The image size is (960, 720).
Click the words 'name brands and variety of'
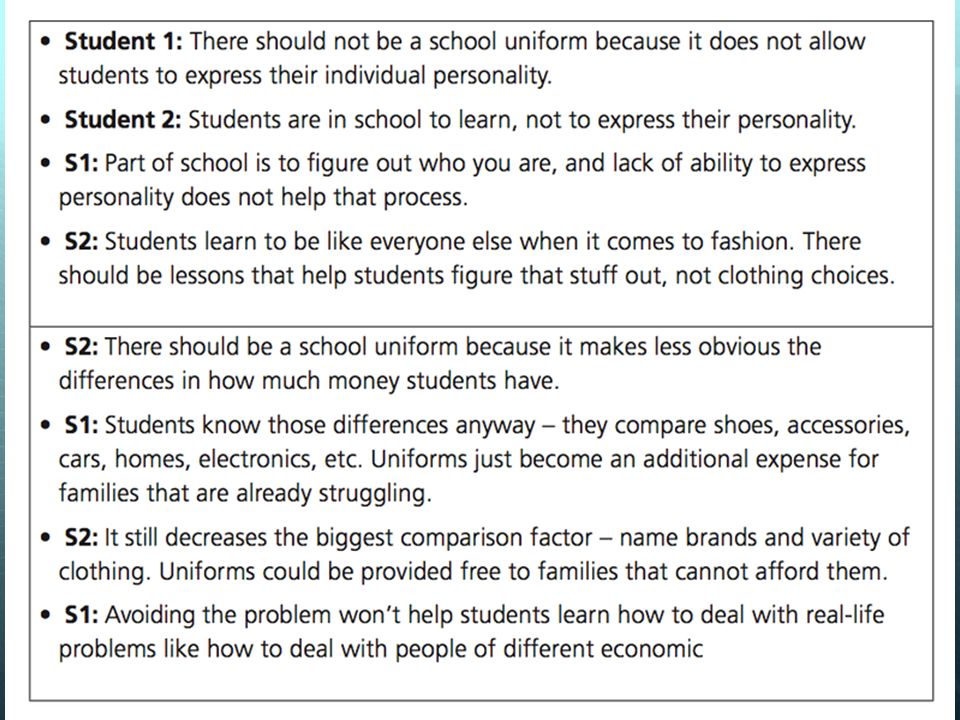764,538
